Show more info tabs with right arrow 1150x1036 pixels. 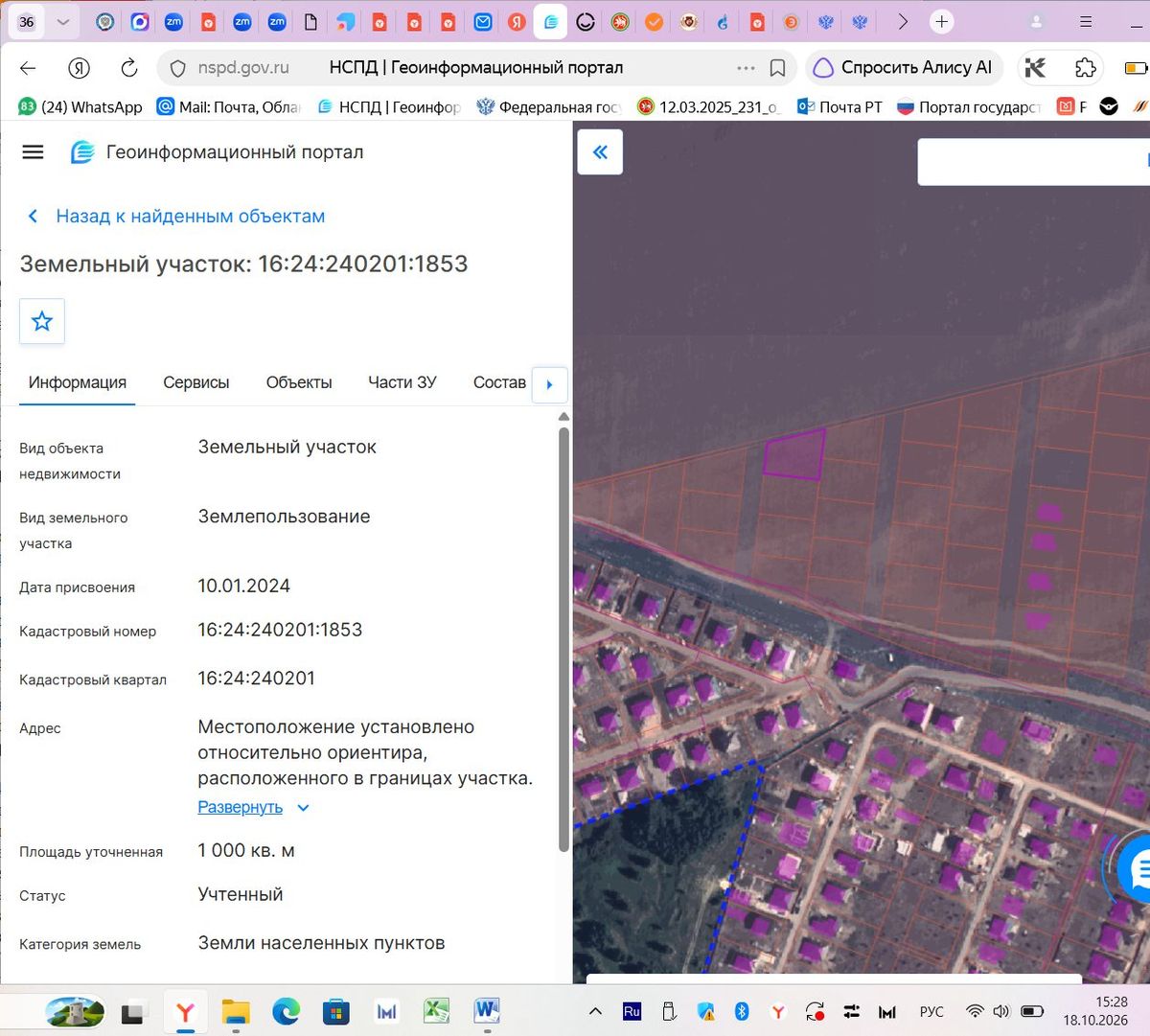coord(550,384)
